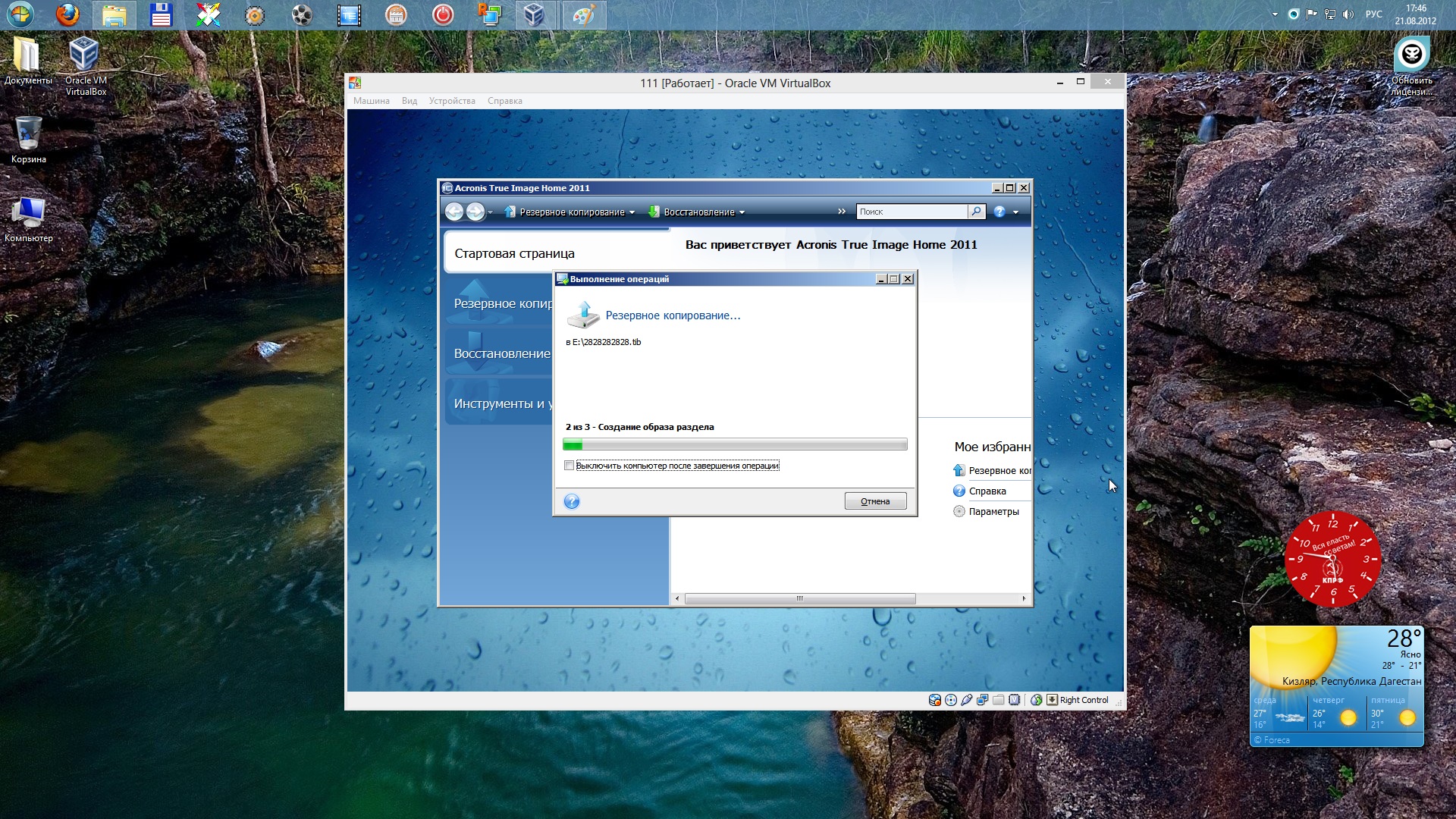1456x819 pixels.
Task: Click the Acronis toolbar help icon
Action: pos(999,212)
